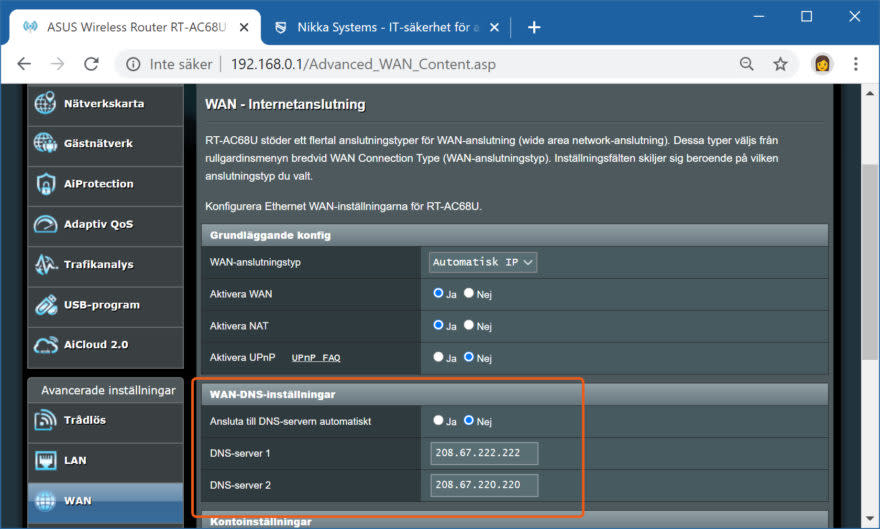Open Trafikanalys waveform icon

point(45,264)
